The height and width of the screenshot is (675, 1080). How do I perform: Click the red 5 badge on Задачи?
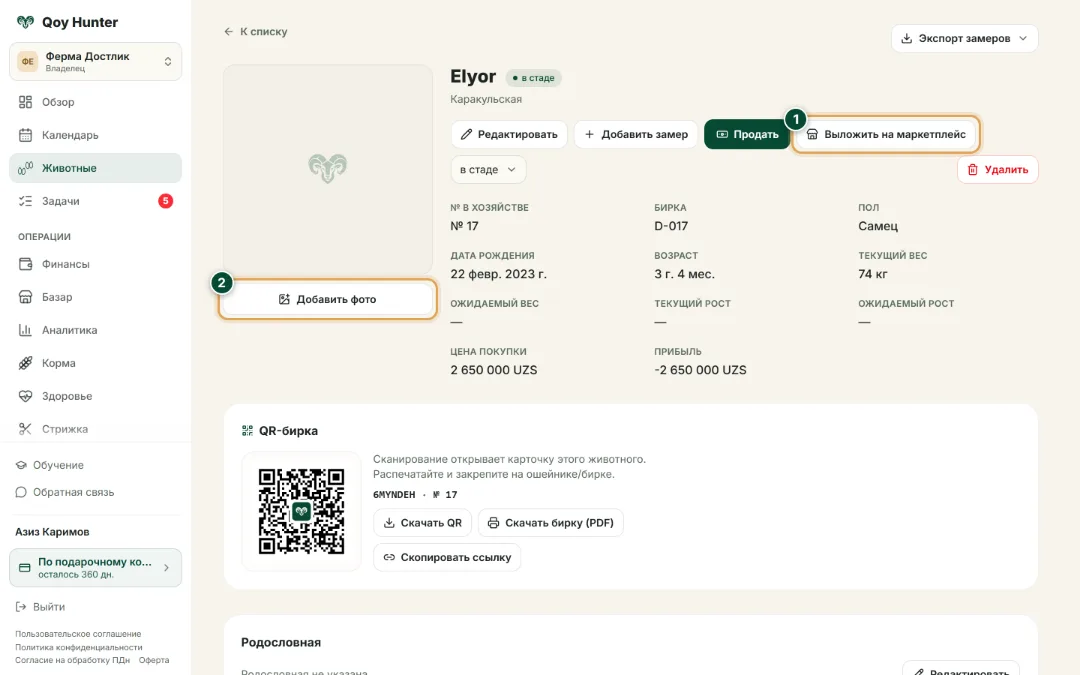click(x=165, y=201)
